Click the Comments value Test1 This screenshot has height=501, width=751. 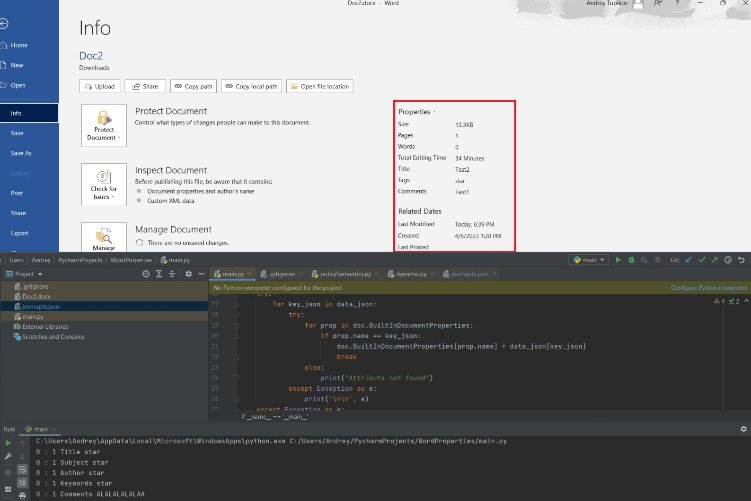click(x=462, y=192)
